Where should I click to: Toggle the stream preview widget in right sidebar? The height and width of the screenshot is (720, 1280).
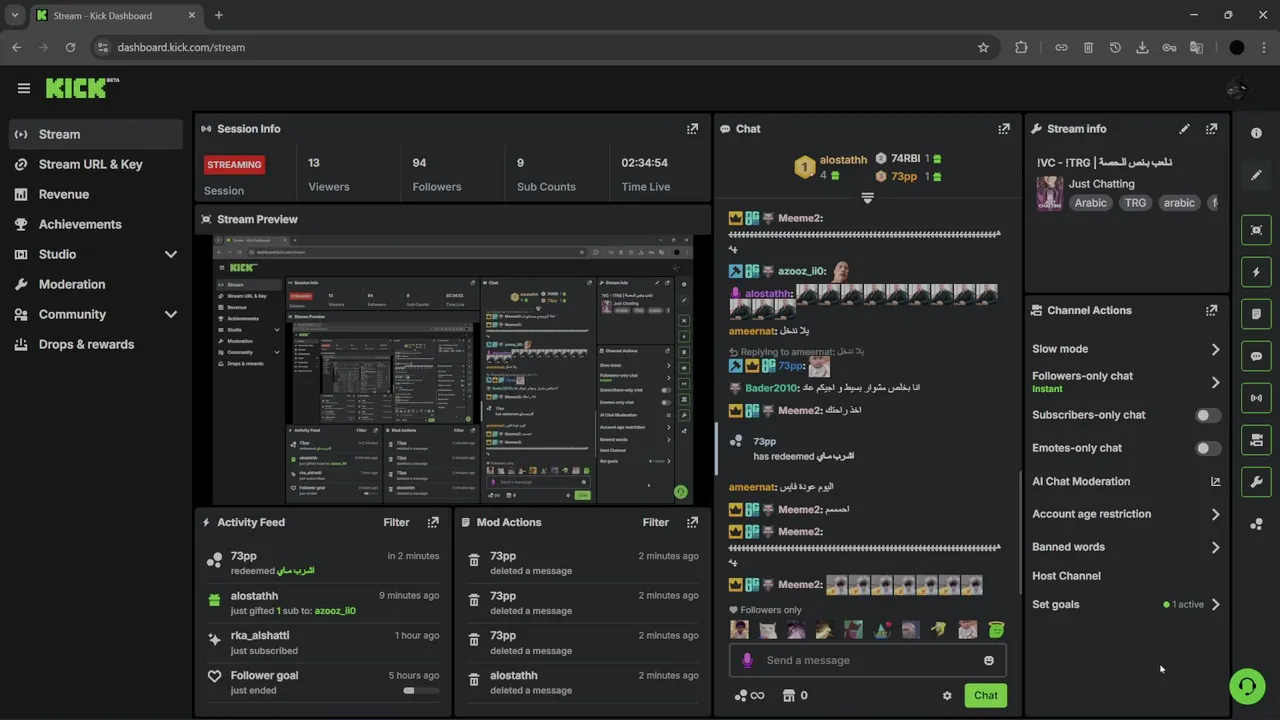click(x=1256, y=230)
